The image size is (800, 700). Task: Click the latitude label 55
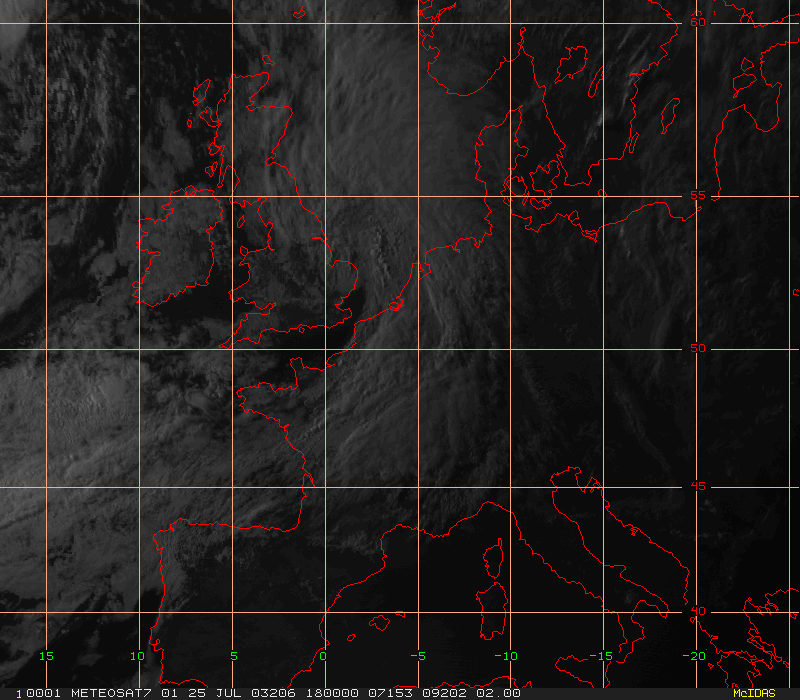pyautogui.click(x=697, y=195)
